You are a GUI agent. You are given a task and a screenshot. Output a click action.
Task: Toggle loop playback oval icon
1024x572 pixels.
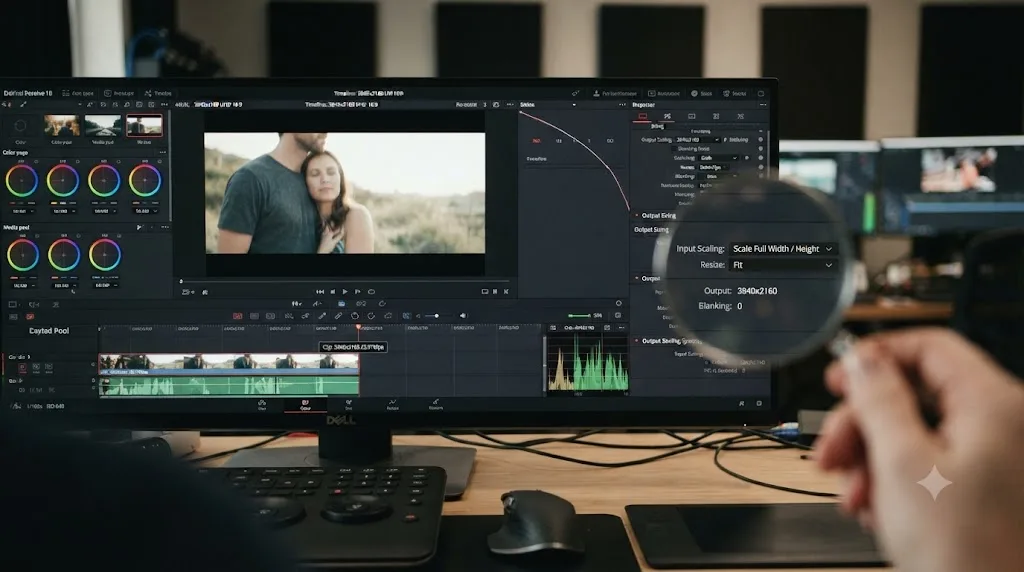coord(371,292)
